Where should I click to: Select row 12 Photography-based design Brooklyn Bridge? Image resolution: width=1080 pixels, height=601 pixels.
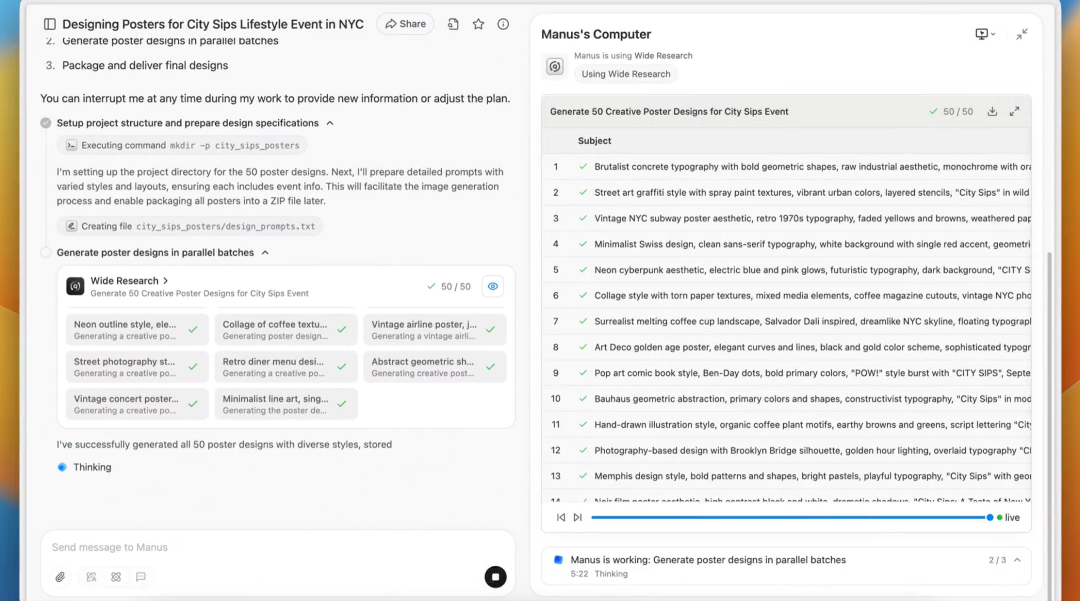pyautogui.click(x=786, y=450)
